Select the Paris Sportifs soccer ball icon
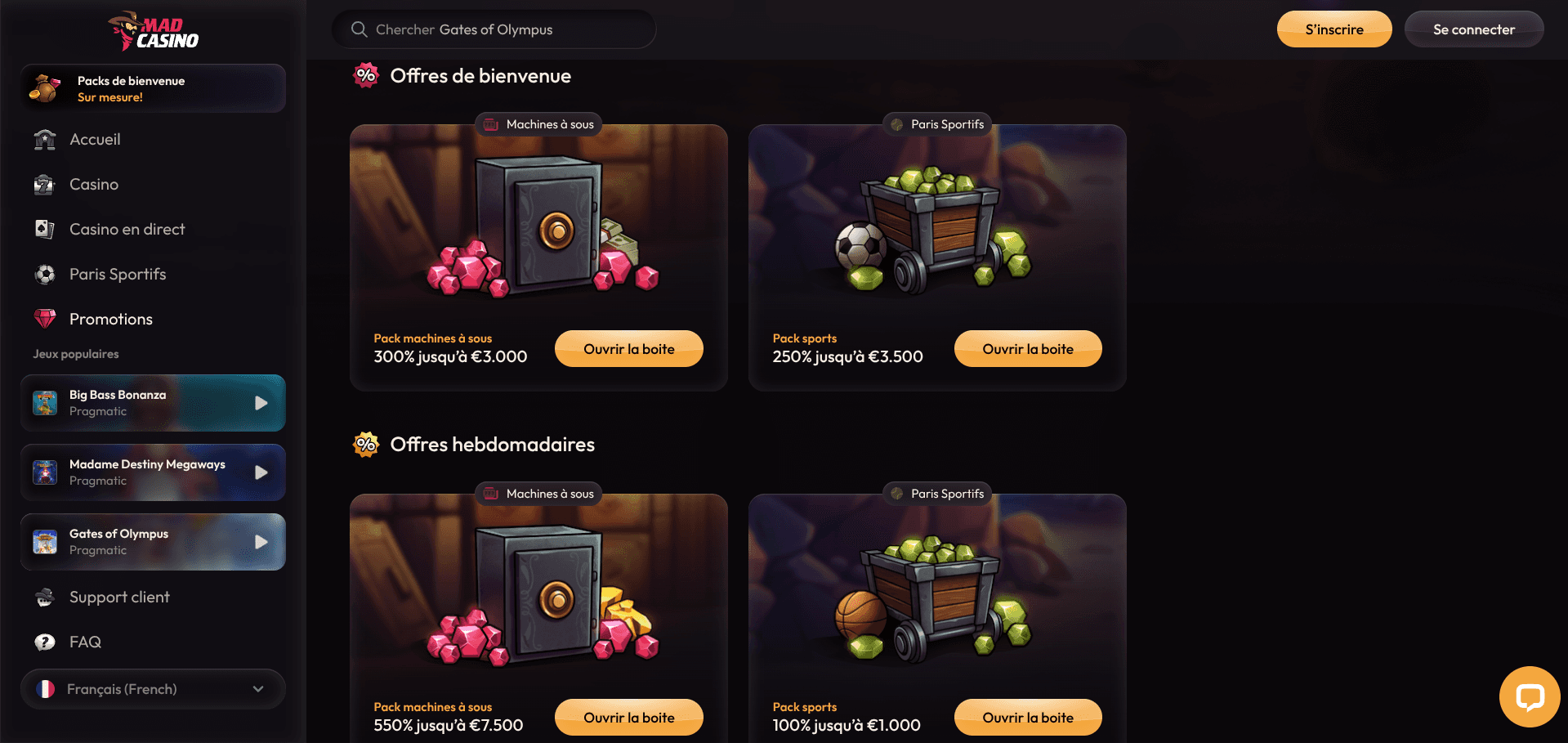Screen dimensions: 1568x743 pyautogui.click(x=45, y=274)
